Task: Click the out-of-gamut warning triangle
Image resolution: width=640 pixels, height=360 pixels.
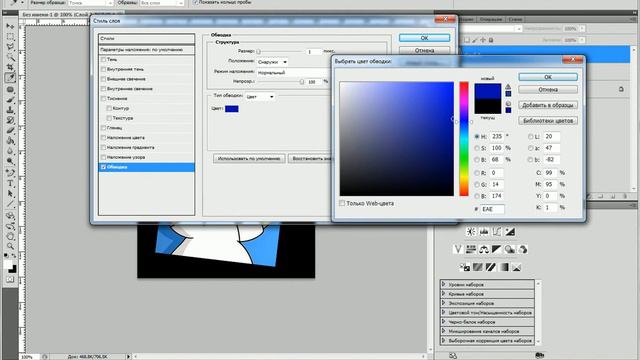Action: 508,87
